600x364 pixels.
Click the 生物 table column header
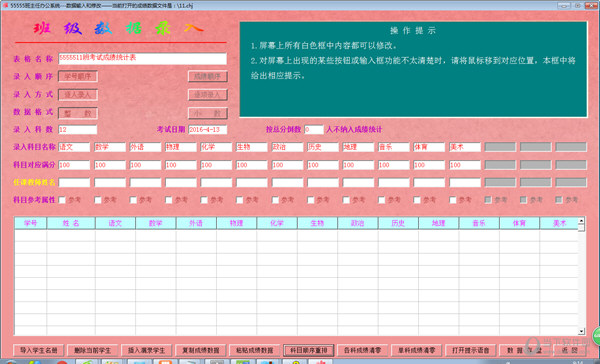[317, 223]
